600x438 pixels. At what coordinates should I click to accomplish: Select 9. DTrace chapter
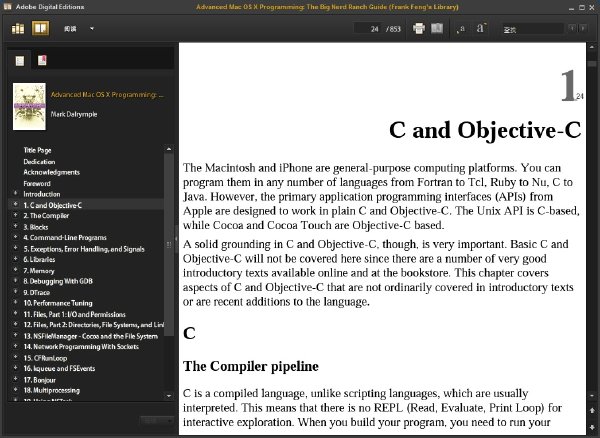click(x=37, y=292)
